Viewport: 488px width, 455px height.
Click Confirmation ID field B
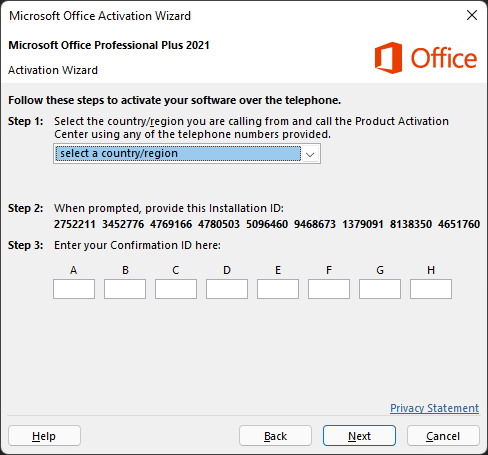[125, 289]
